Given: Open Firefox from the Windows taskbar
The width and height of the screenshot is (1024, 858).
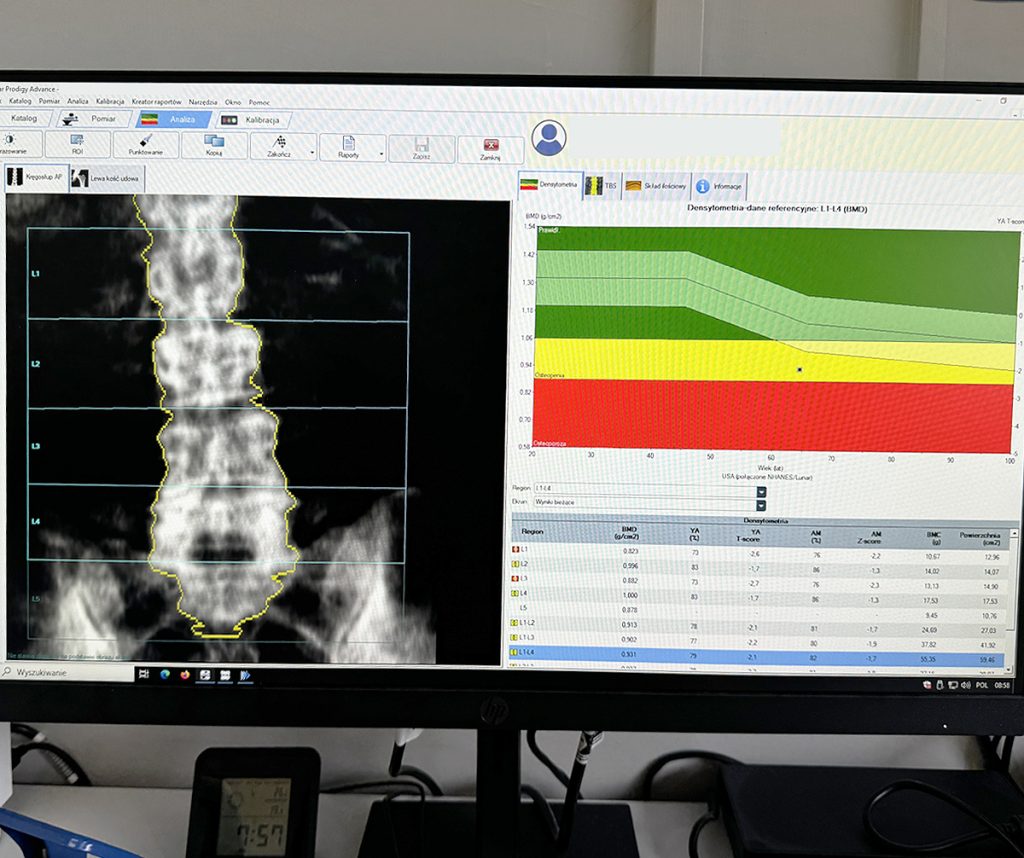Looking at the screenshot, I should click(184, 675).
